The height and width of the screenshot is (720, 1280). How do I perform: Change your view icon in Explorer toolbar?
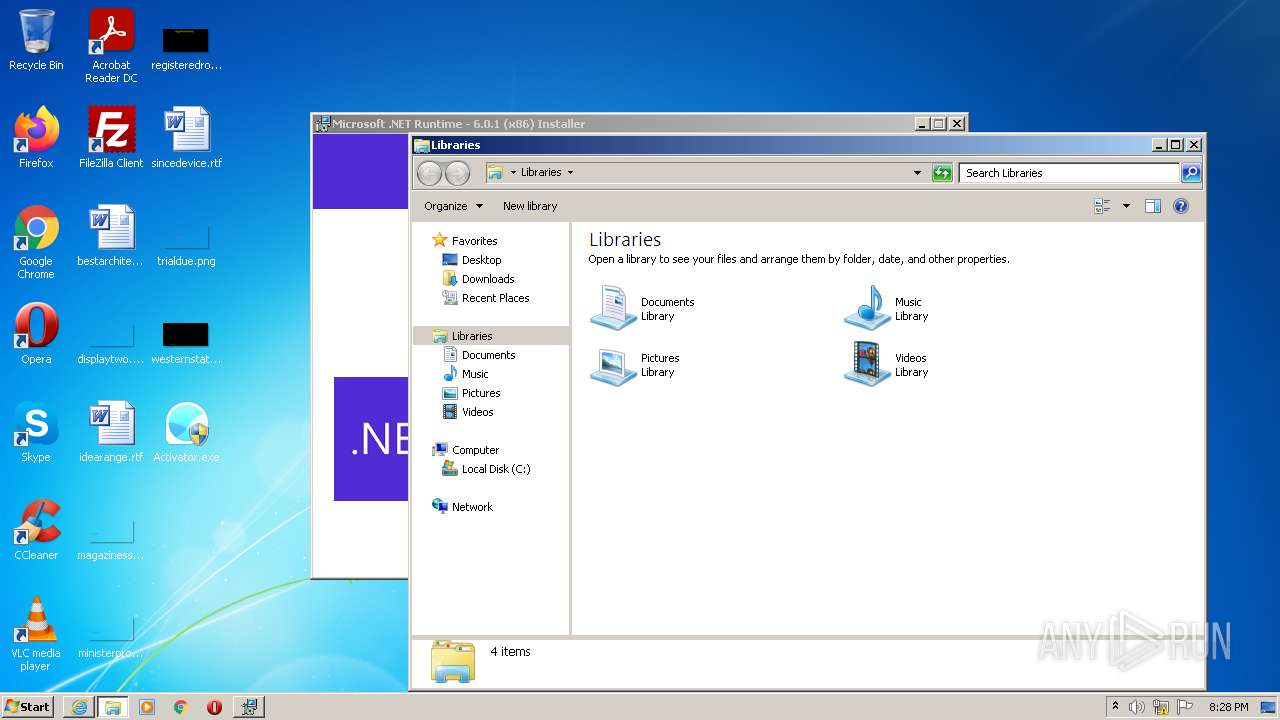[1102, 206]
